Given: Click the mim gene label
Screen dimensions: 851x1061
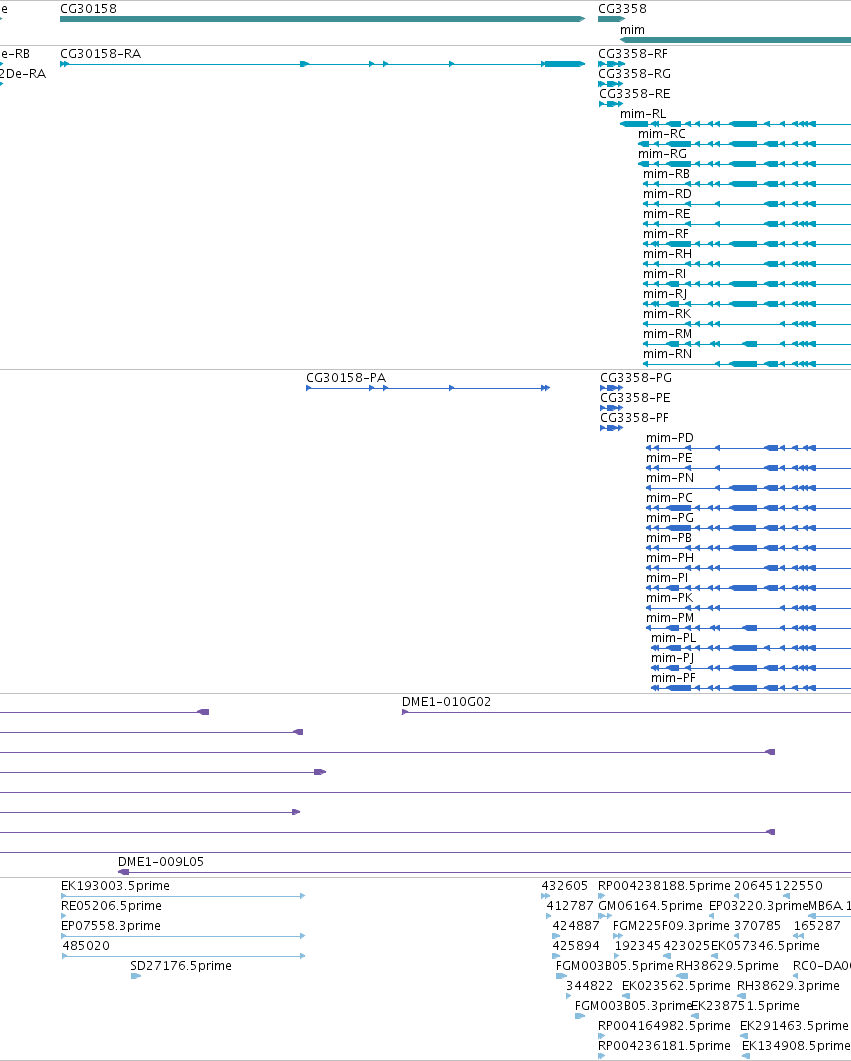Looking at the screenshot, I should click(x=632, y=30).
